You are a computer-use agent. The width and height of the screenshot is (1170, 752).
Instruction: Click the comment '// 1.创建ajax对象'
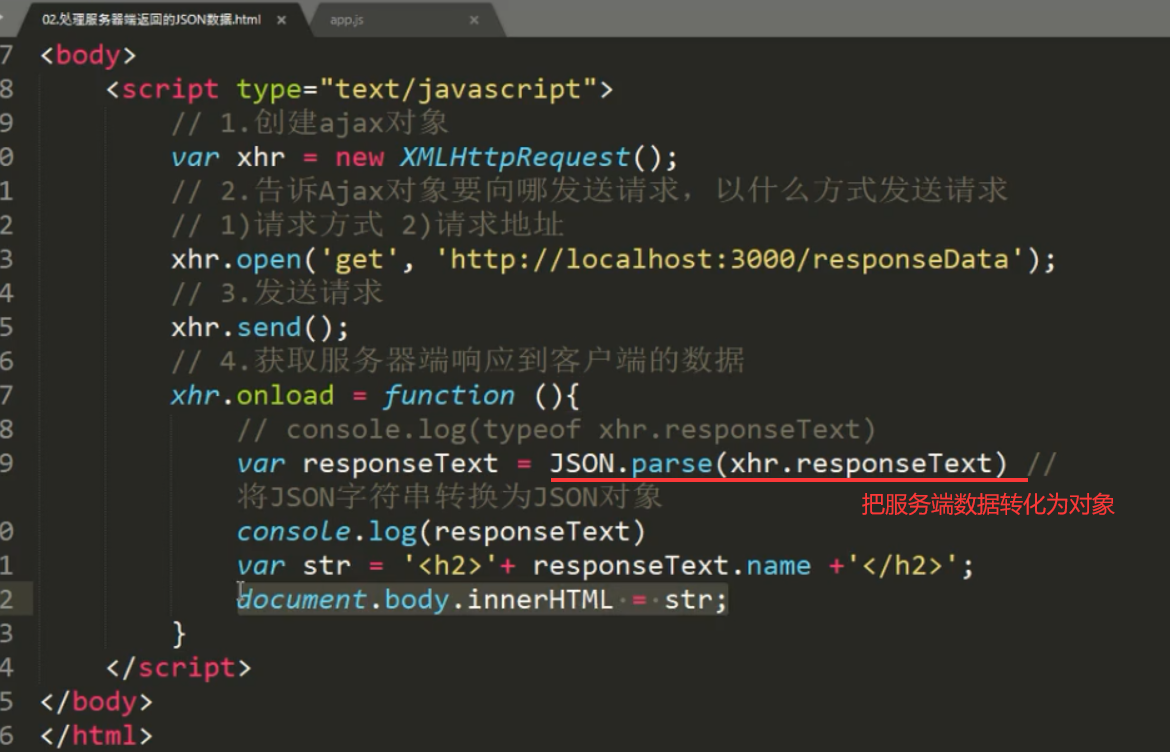click(x=310, y=123)
